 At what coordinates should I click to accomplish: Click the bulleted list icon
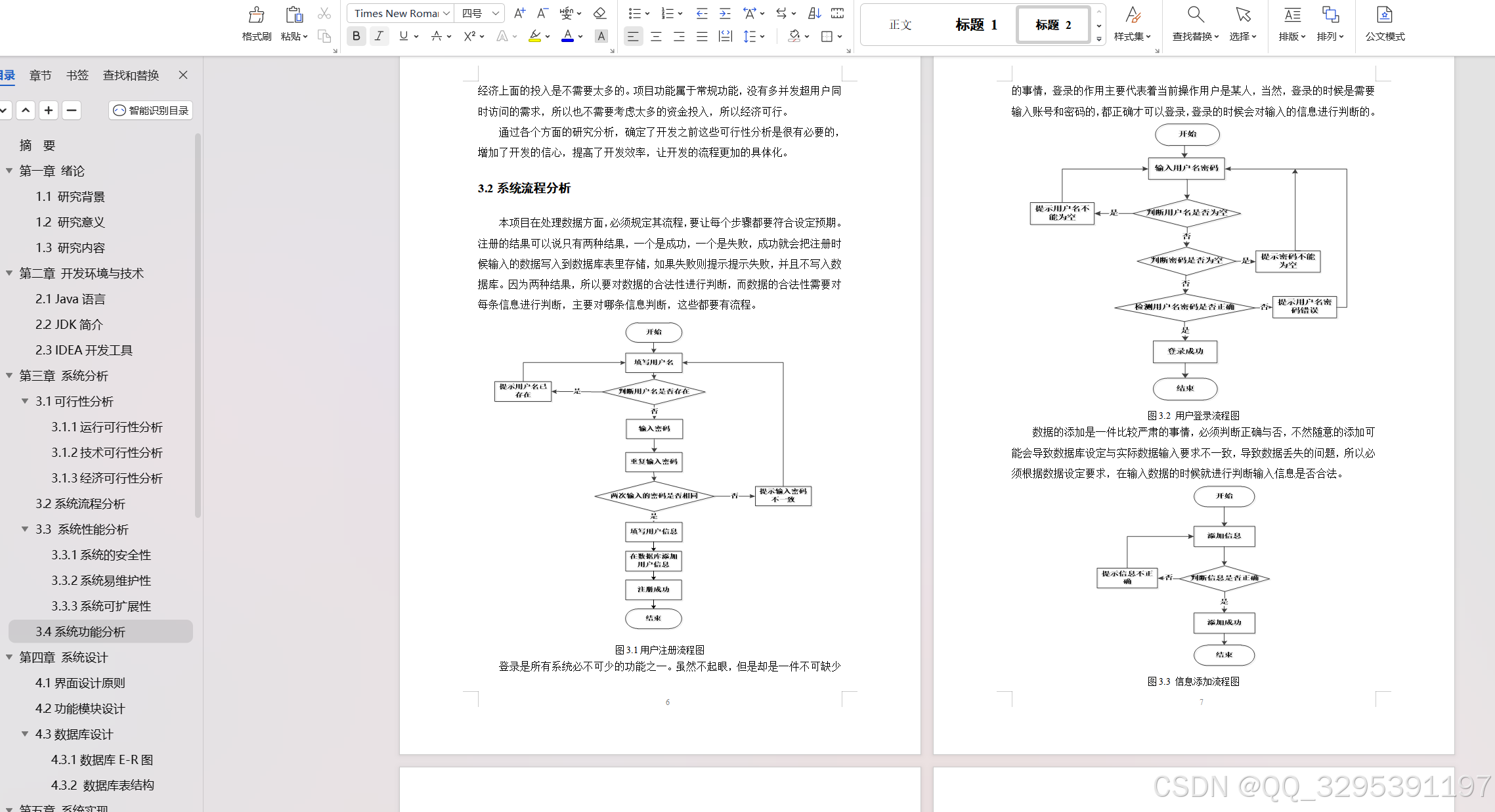(x=634, y=13)
